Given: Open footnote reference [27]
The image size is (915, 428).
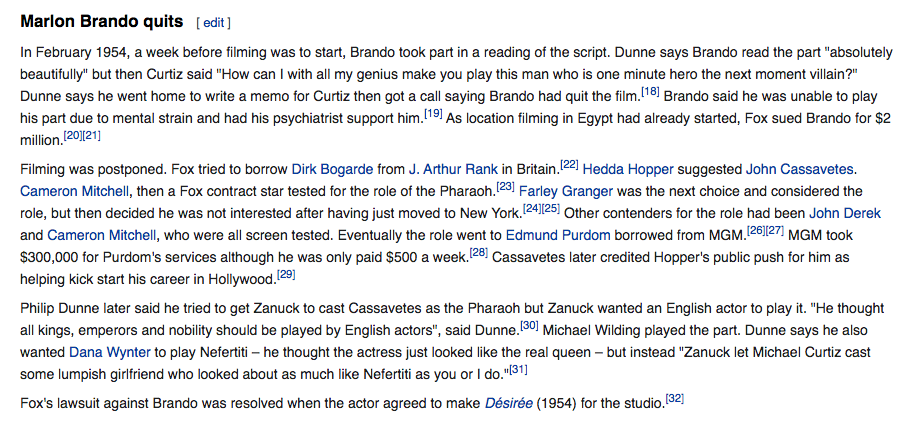Looking at the screenshot, I should 775,231.
